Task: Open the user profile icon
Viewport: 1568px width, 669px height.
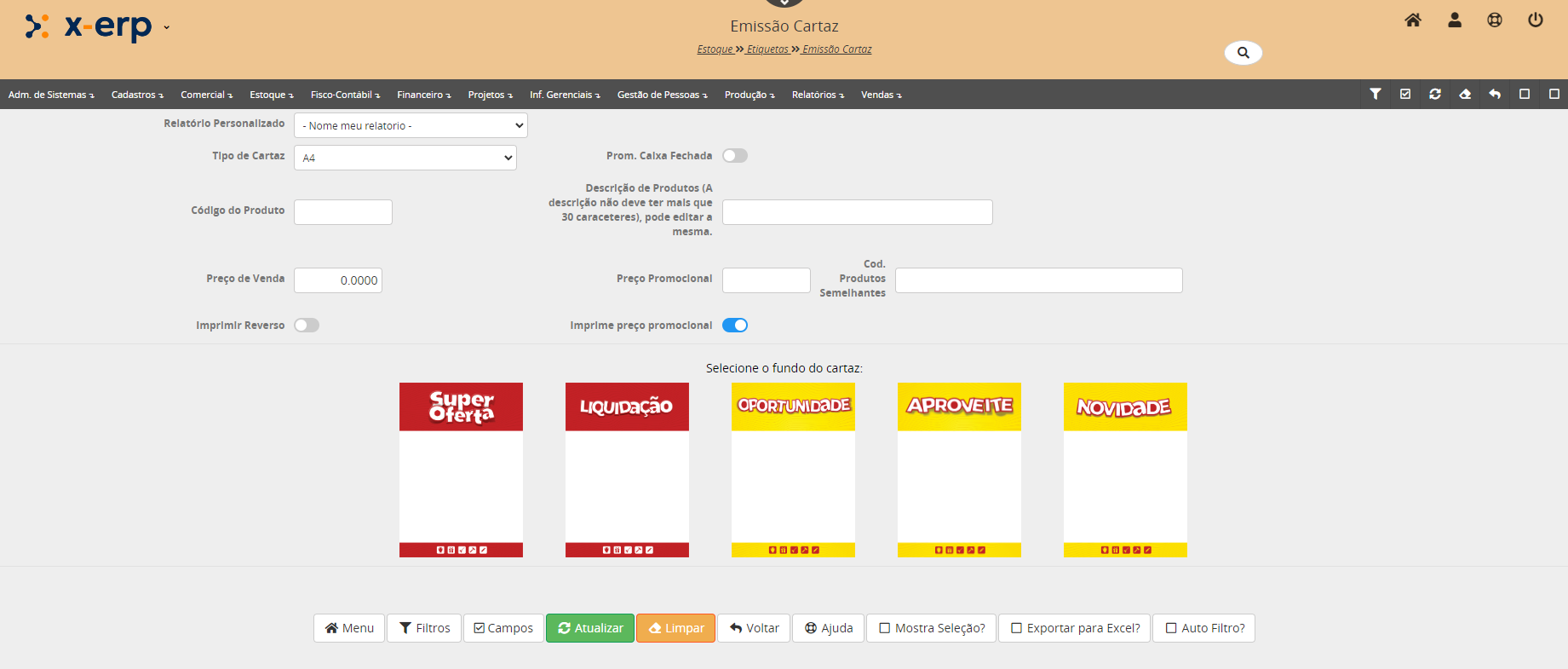Action: pos(1454,20)
